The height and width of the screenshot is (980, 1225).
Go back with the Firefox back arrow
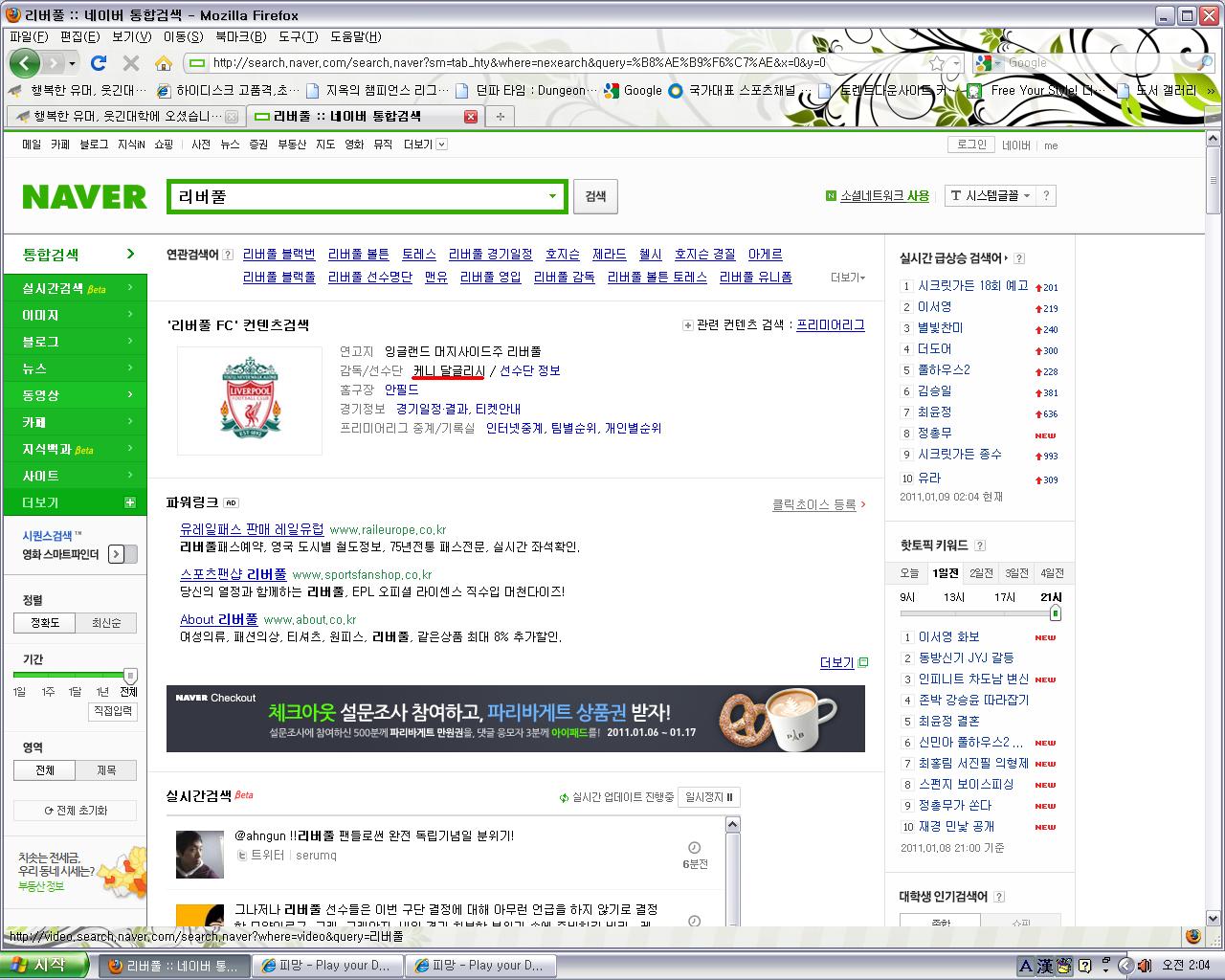(x=25, y=63)
